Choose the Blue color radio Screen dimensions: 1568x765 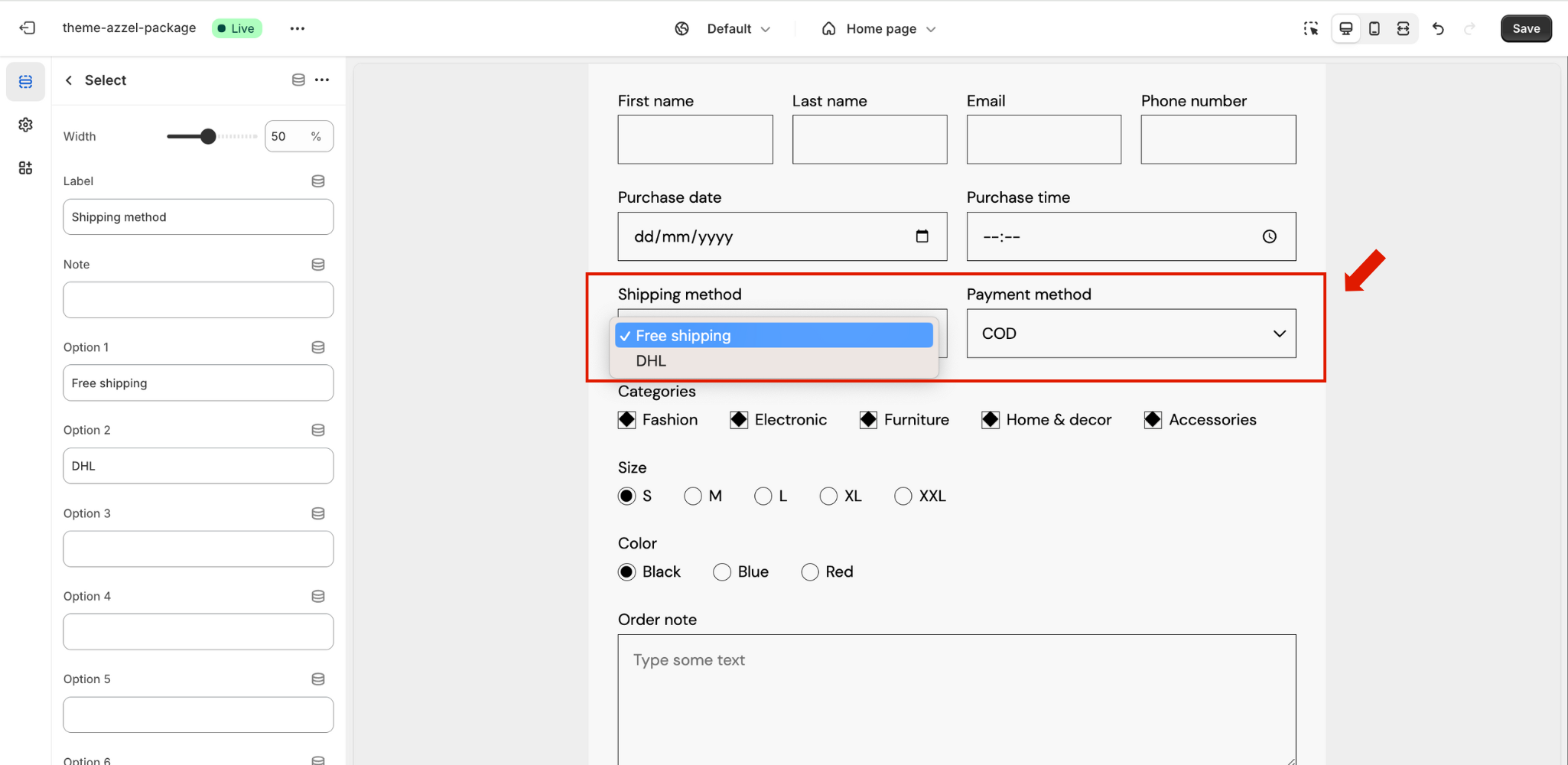click(x=722, y=572)
